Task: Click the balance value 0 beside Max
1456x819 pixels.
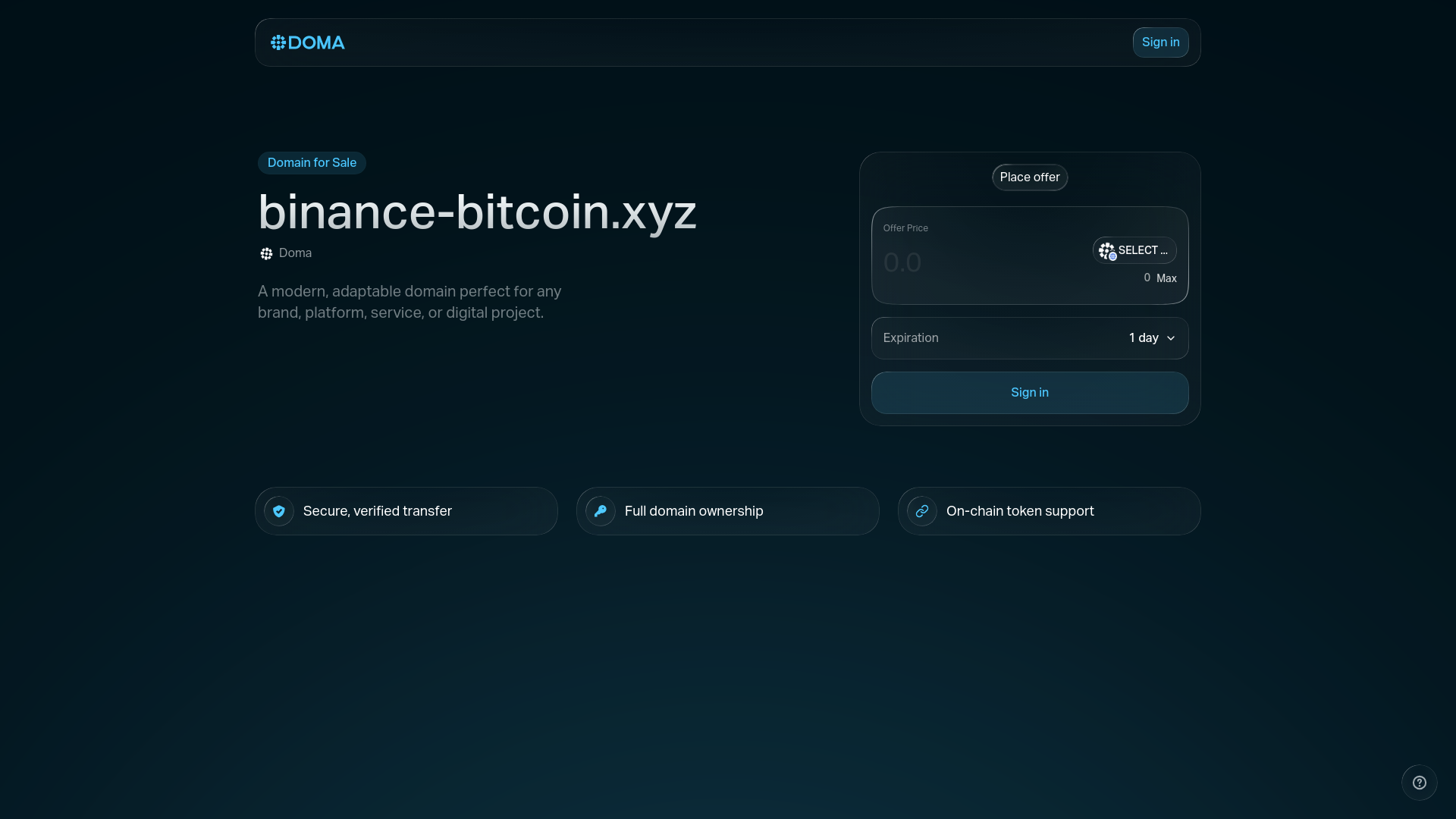Action: [1147, 278]
